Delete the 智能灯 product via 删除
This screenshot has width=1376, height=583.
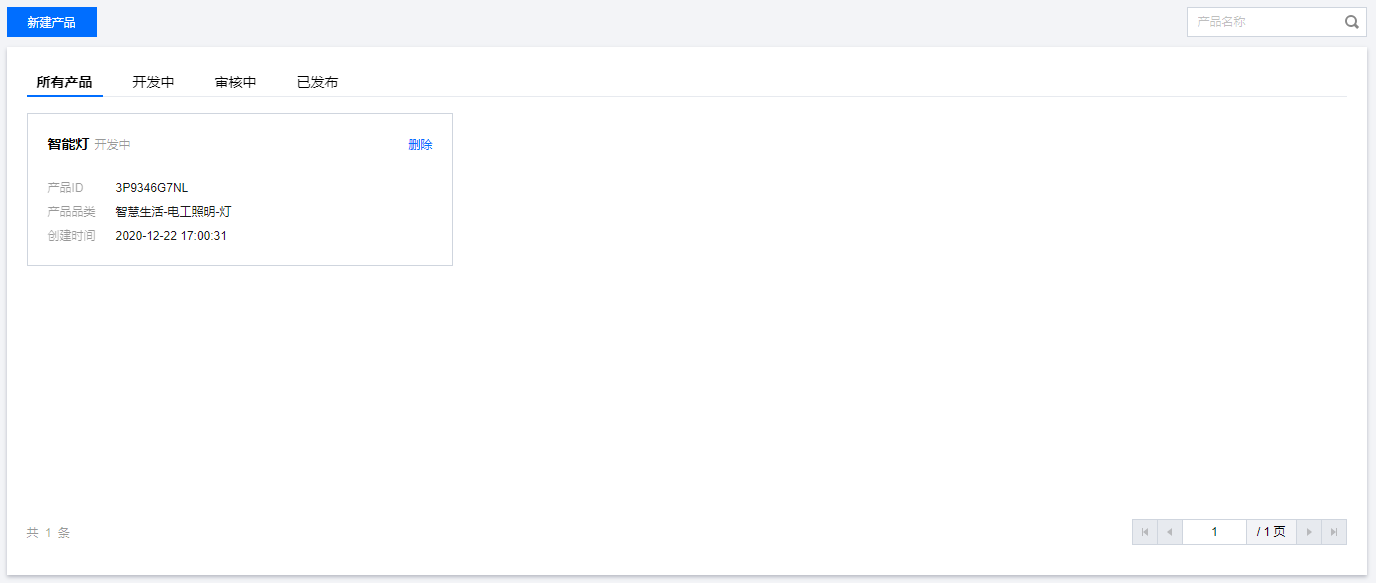pos(420,145)
